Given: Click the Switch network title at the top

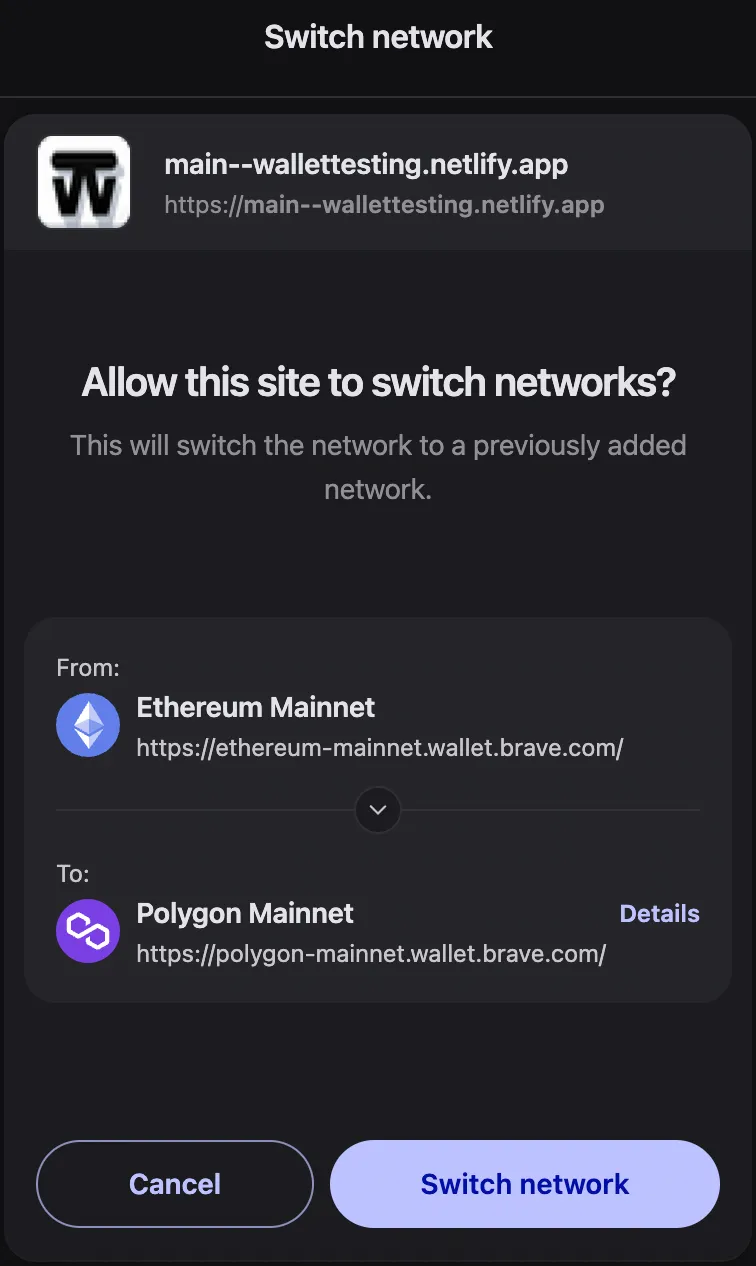Looking at the screenshot, I should coord(377,37).
